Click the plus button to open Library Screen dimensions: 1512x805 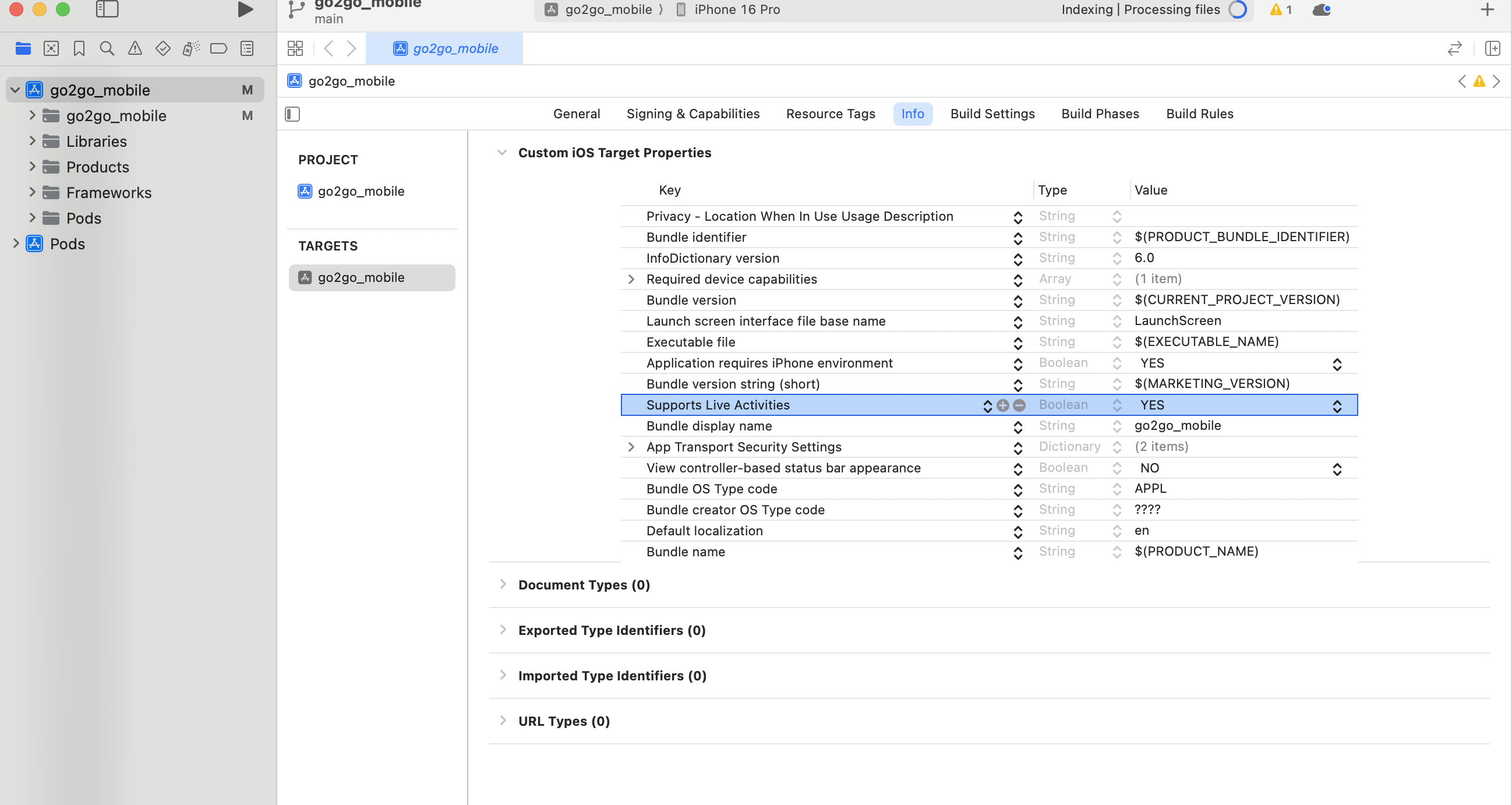click(1487, 9)
